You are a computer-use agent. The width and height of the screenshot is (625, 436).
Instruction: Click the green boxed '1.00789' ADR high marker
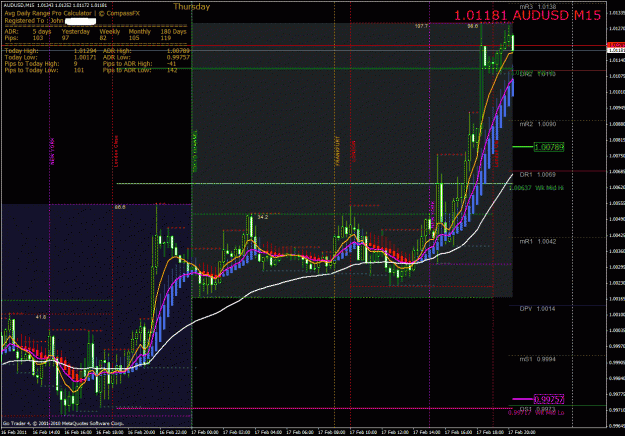click(549, 147)
